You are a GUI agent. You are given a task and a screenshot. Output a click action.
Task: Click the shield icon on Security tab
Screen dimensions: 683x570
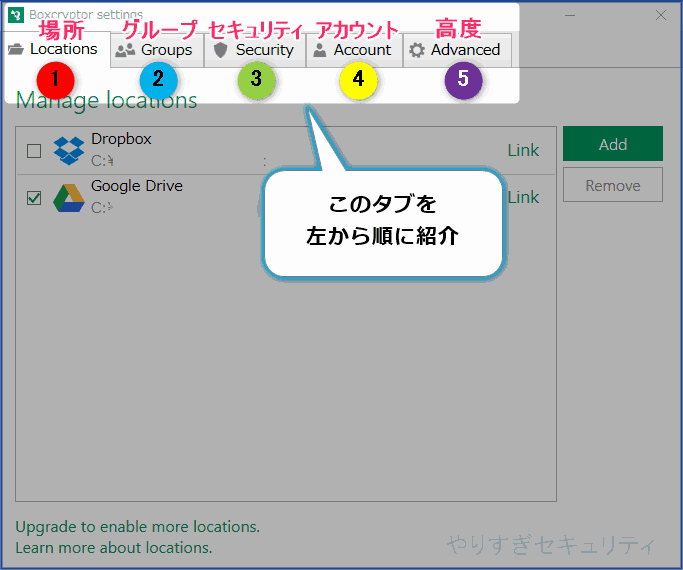tap(221, 50)
